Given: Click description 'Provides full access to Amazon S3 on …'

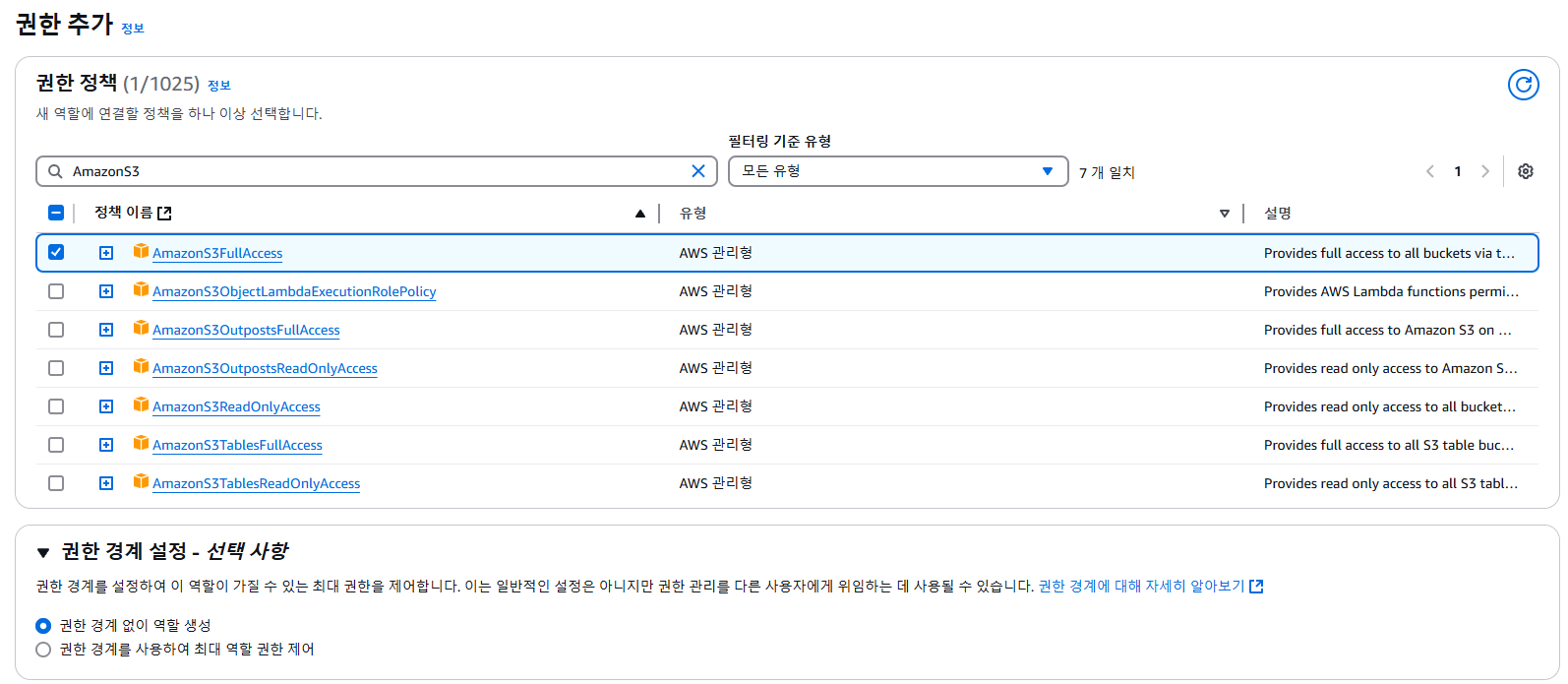Looking at the screenshot, I should tap(1388, 330).
